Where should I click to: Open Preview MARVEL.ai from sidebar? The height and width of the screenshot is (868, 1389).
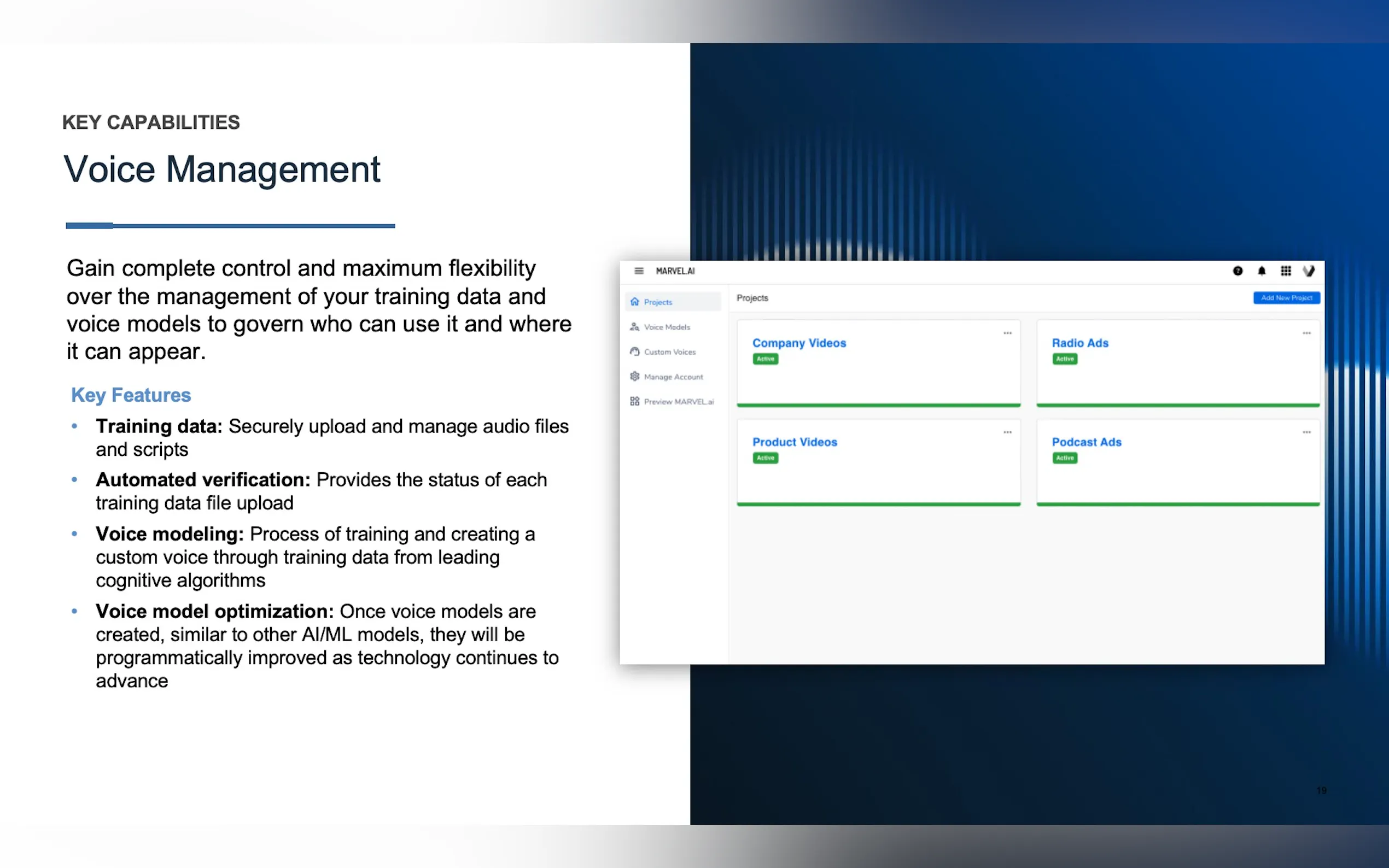pos(678,402)
